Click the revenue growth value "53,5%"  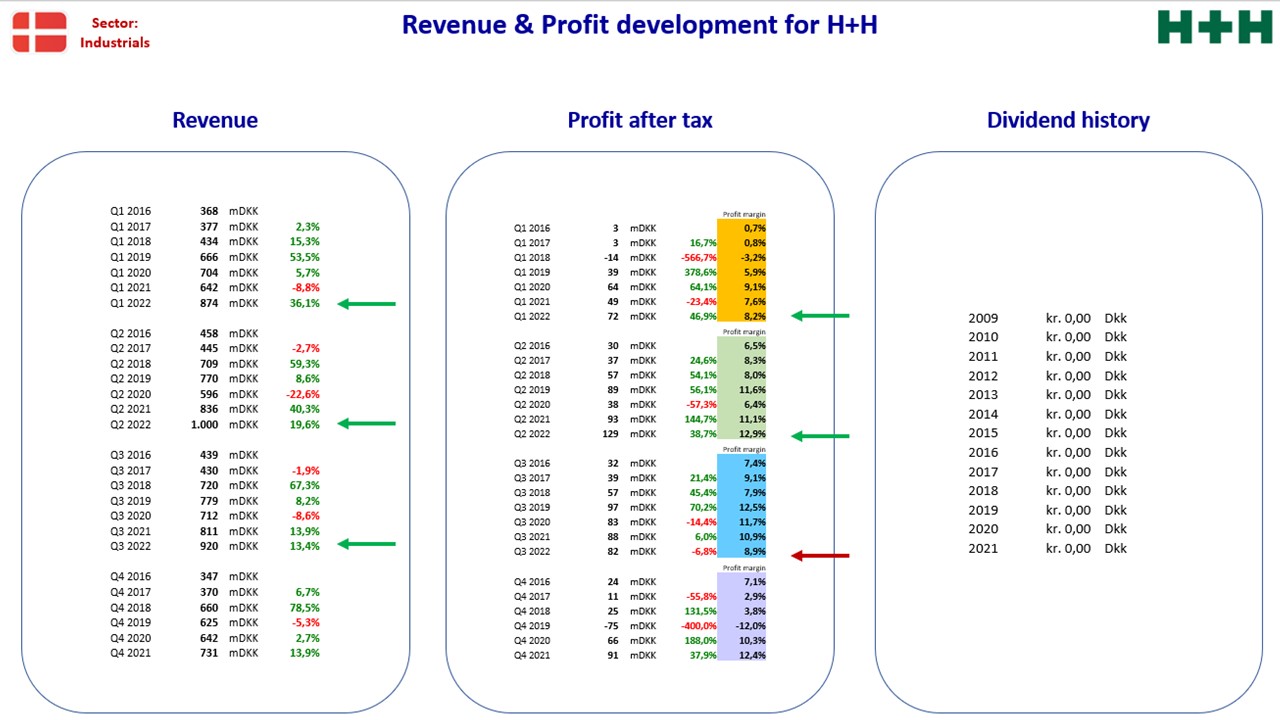click(304, 258)
